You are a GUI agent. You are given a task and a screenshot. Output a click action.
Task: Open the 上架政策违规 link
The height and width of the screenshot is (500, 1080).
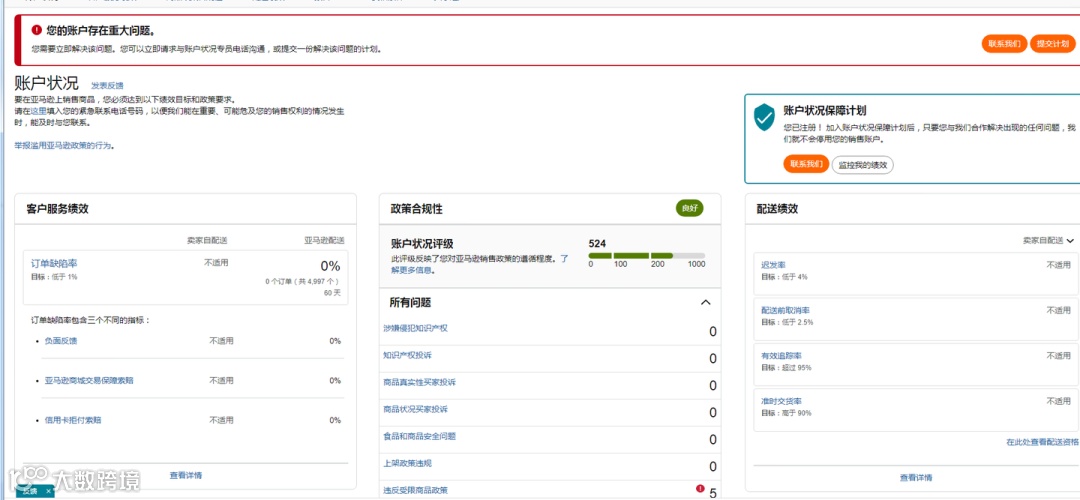(407, 463)
